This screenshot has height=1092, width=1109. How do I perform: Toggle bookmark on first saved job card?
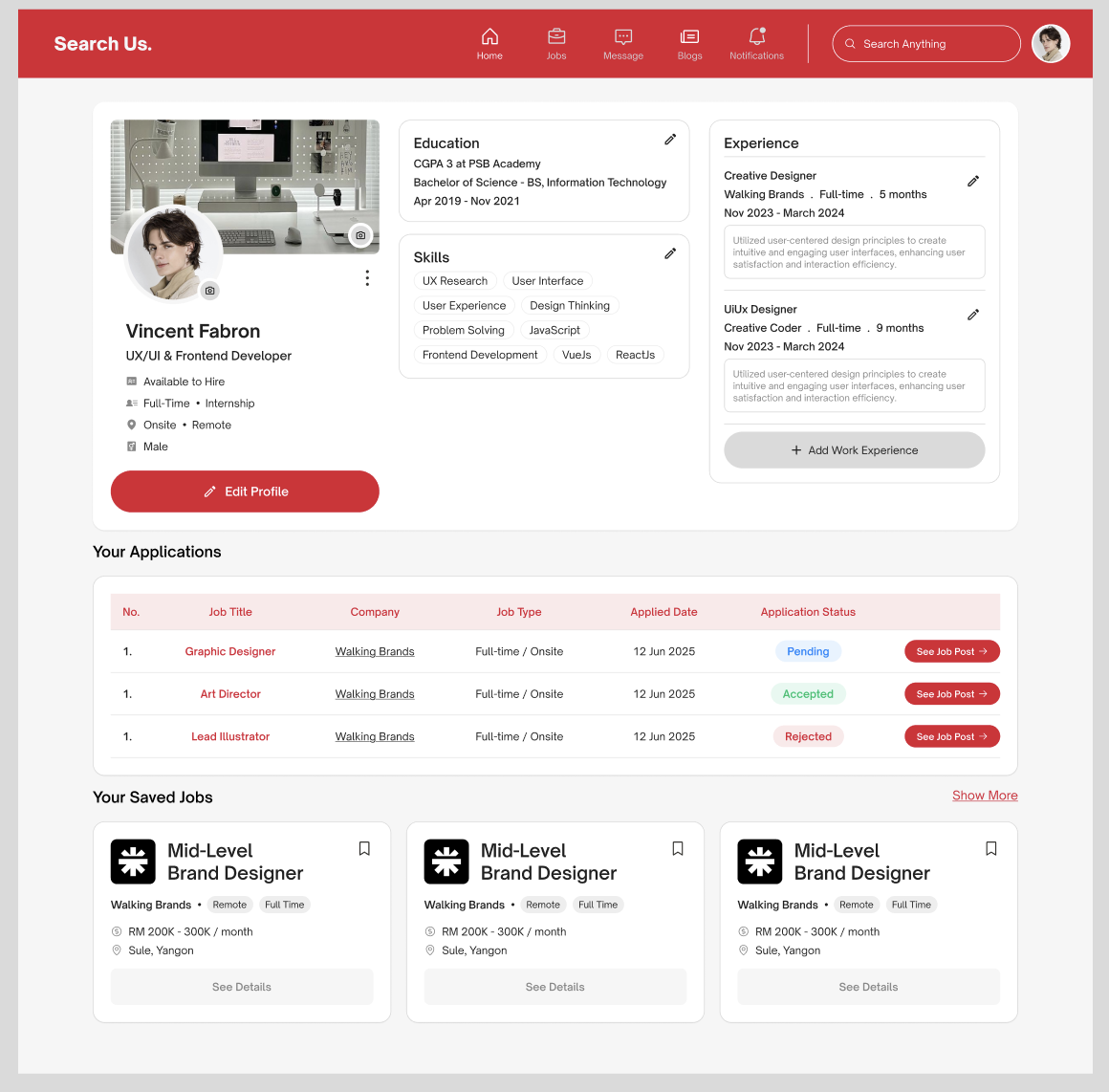[364, 848]
